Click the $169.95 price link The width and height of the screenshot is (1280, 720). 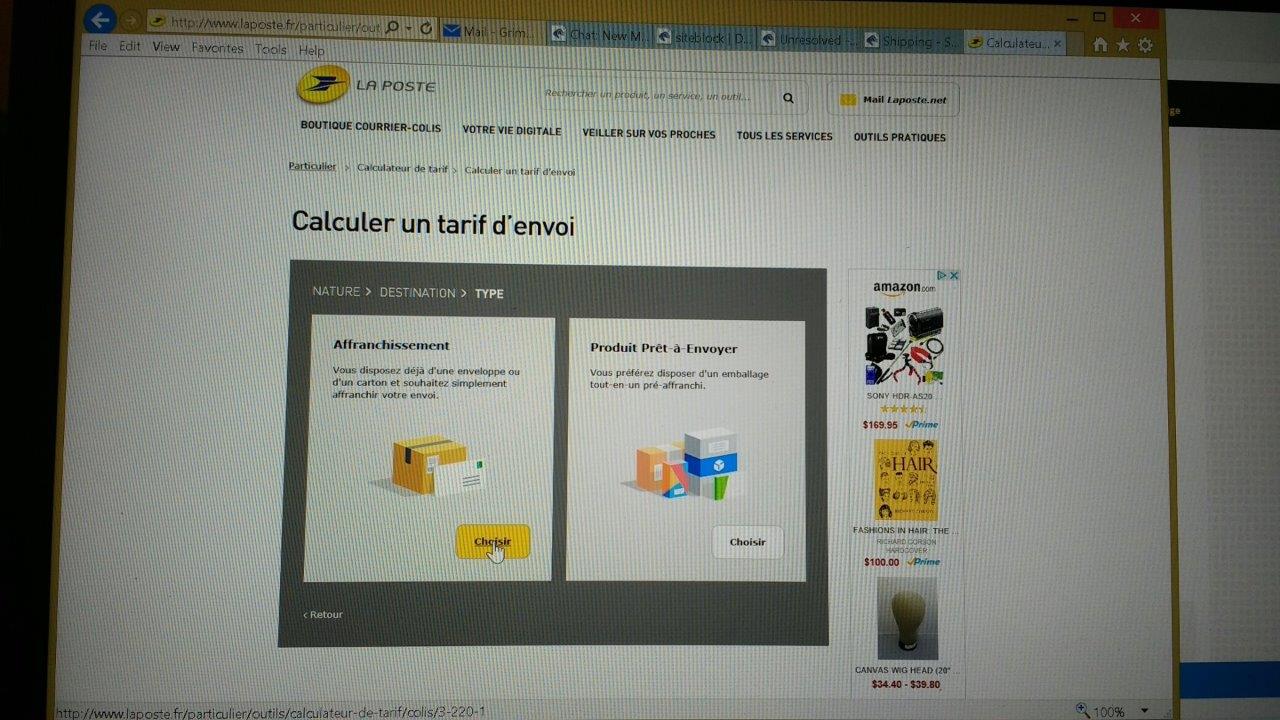pyautogui.click(x=880, y=425)
